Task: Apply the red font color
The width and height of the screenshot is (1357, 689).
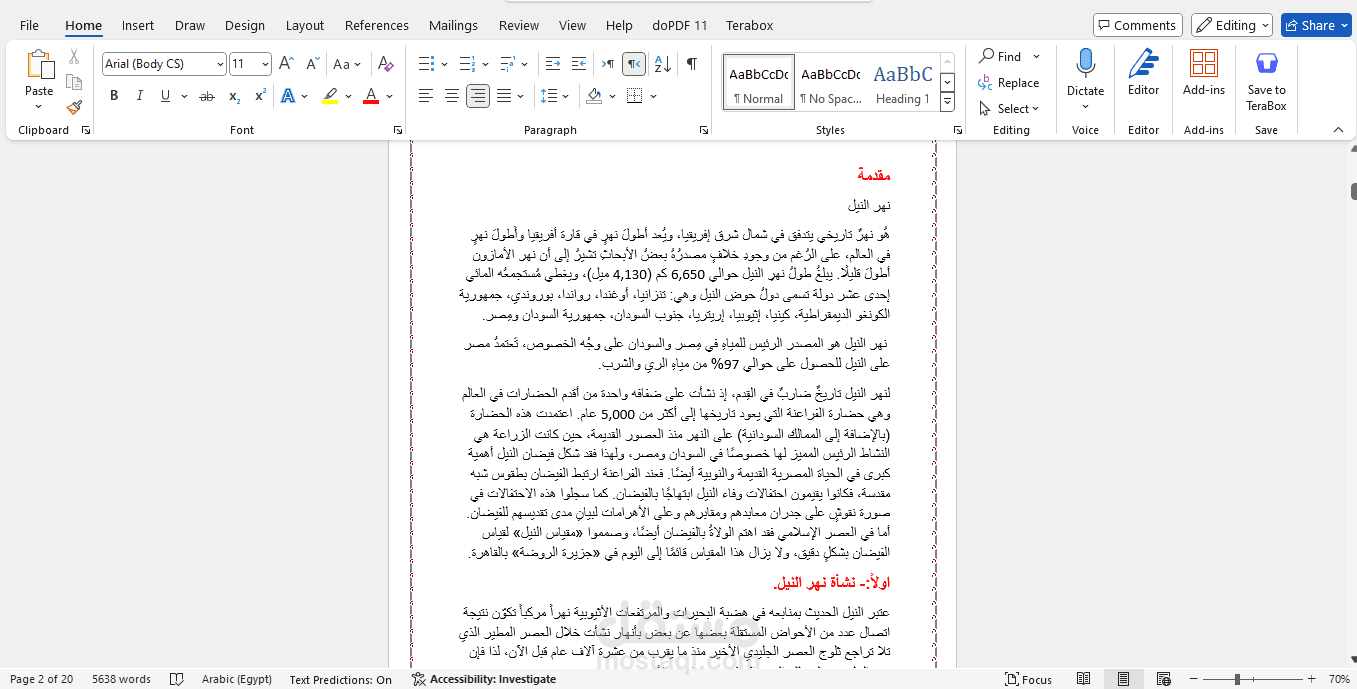Action: (370, 96)
